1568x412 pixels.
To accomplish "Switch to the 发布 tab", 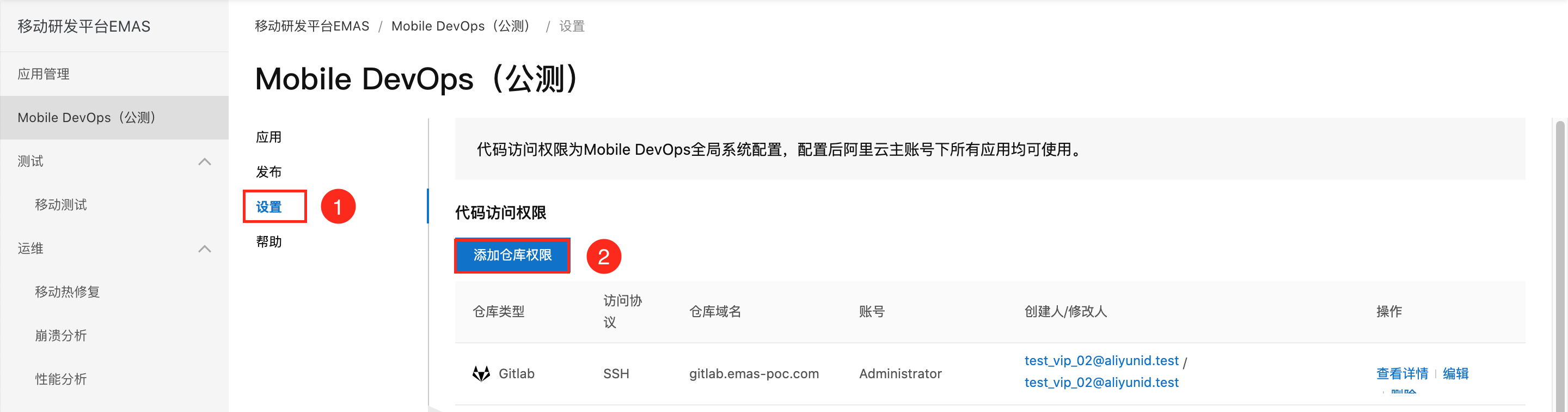I will 268,172.
